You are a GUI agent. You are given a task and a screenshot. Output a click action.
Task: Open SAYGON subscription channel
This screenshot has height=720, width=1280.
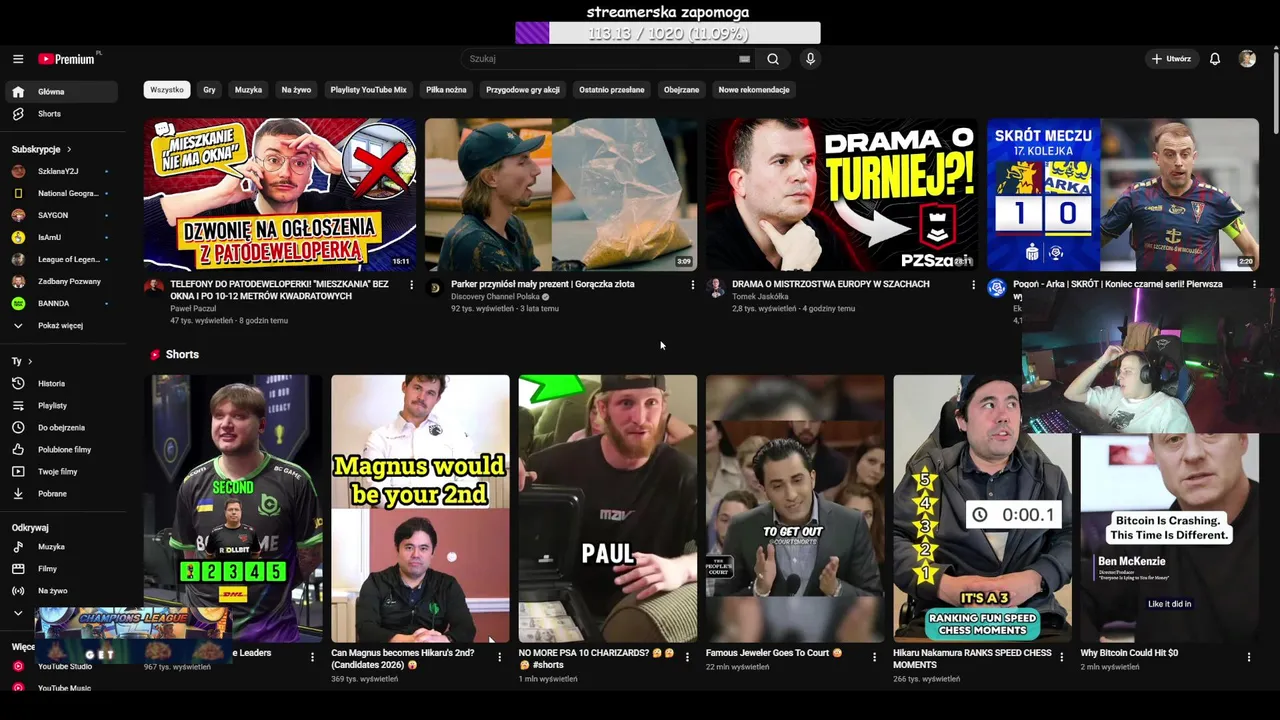coord(60,216)
